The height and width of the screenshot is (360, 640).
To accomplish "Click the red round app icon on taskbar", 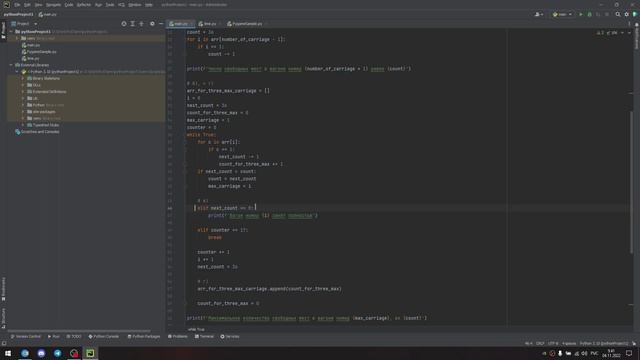I will [x=74, y=353].
